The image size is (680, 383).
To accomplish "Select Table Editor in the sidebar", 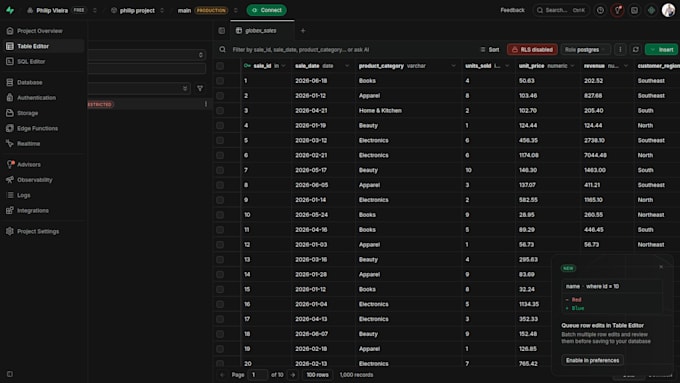I will coord(43,46).
